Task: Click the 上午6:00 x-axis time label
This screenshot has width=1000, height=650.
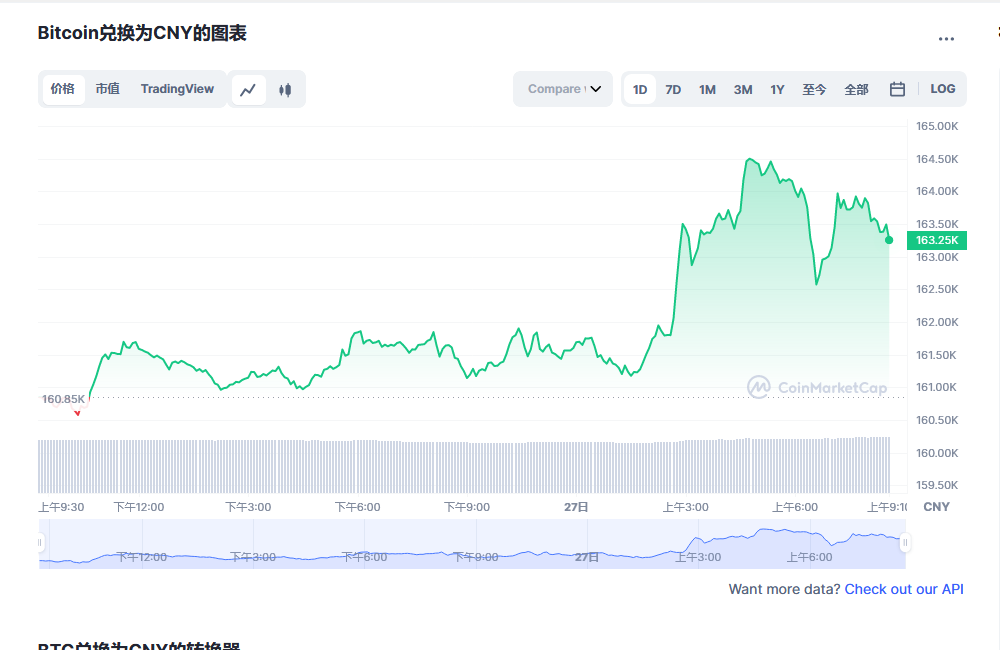Action: (x=795, y=507)
